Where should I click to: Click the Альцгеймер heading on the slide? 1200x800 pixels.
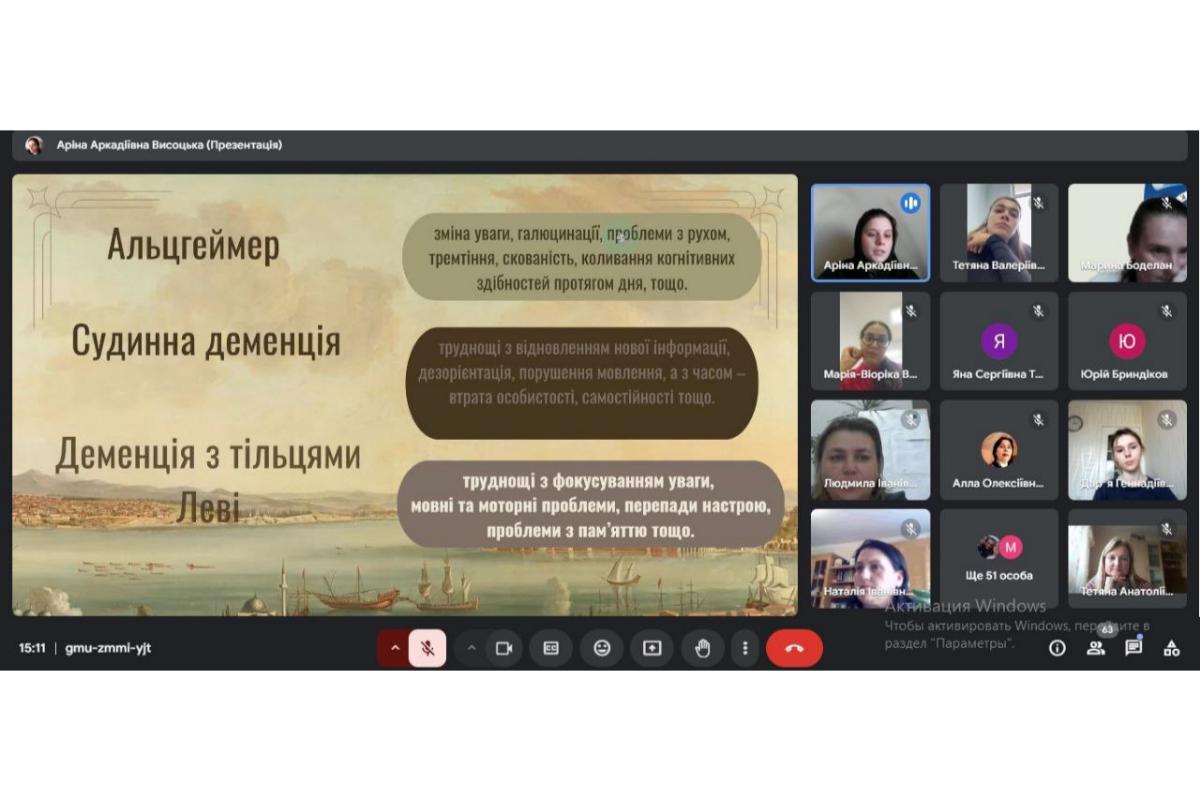(193, 245)
